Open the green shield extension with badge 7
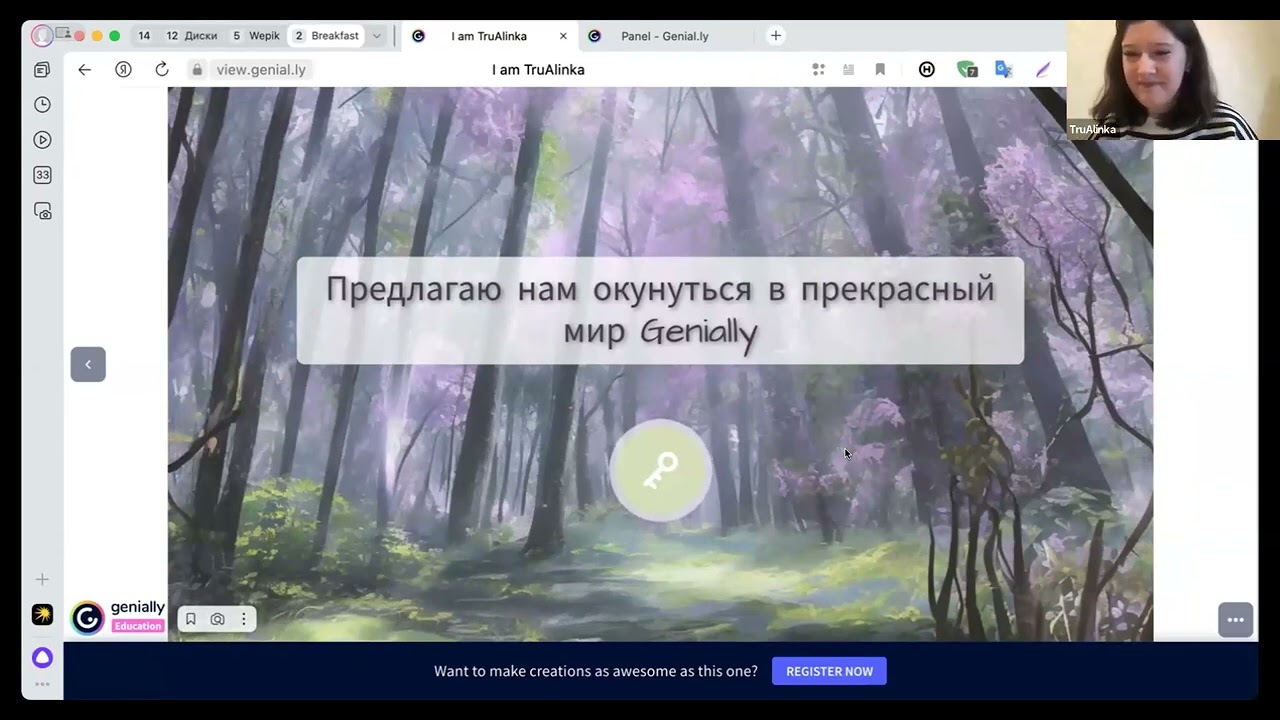The width and height of the screenshot is (1280, 720). [x=966, y=69]
